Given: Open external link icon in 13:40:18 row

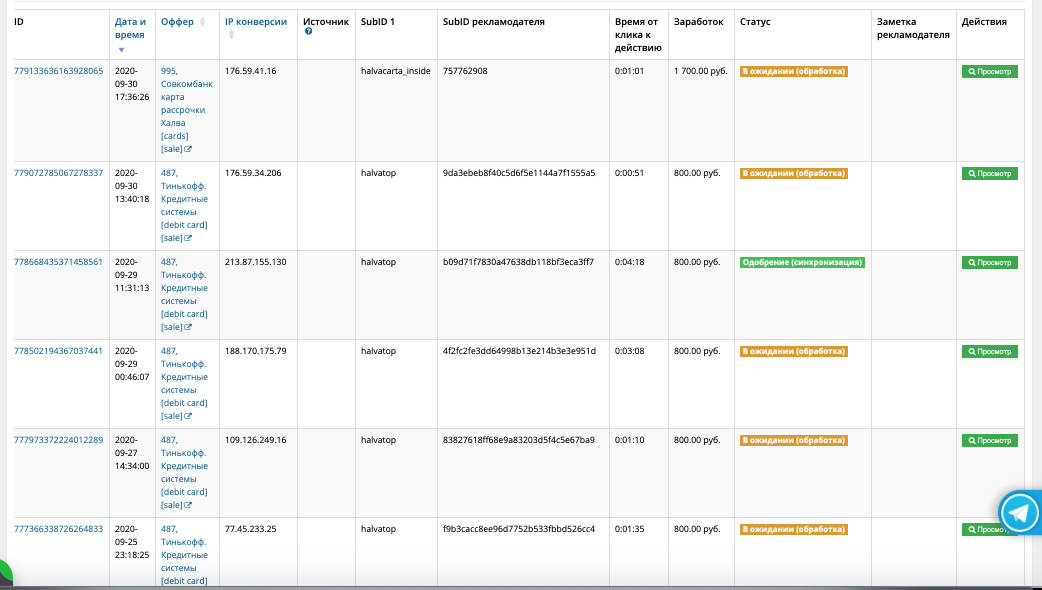Looking at the screenshot, I should pos(188,238).
